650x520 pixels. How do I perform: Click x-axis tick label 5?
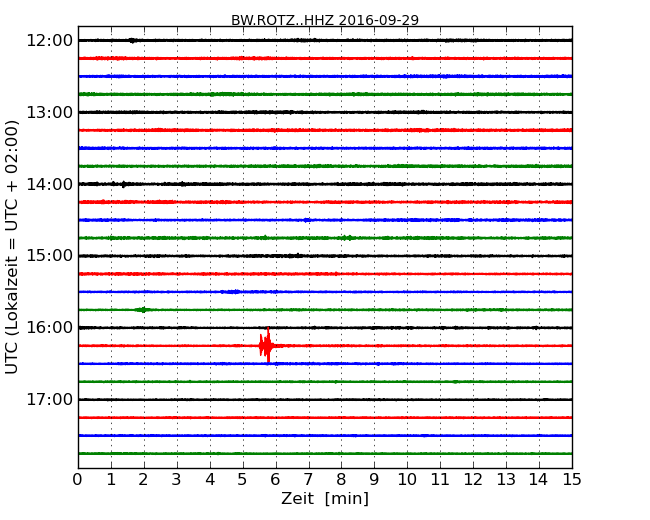click(x=242, y=480)
